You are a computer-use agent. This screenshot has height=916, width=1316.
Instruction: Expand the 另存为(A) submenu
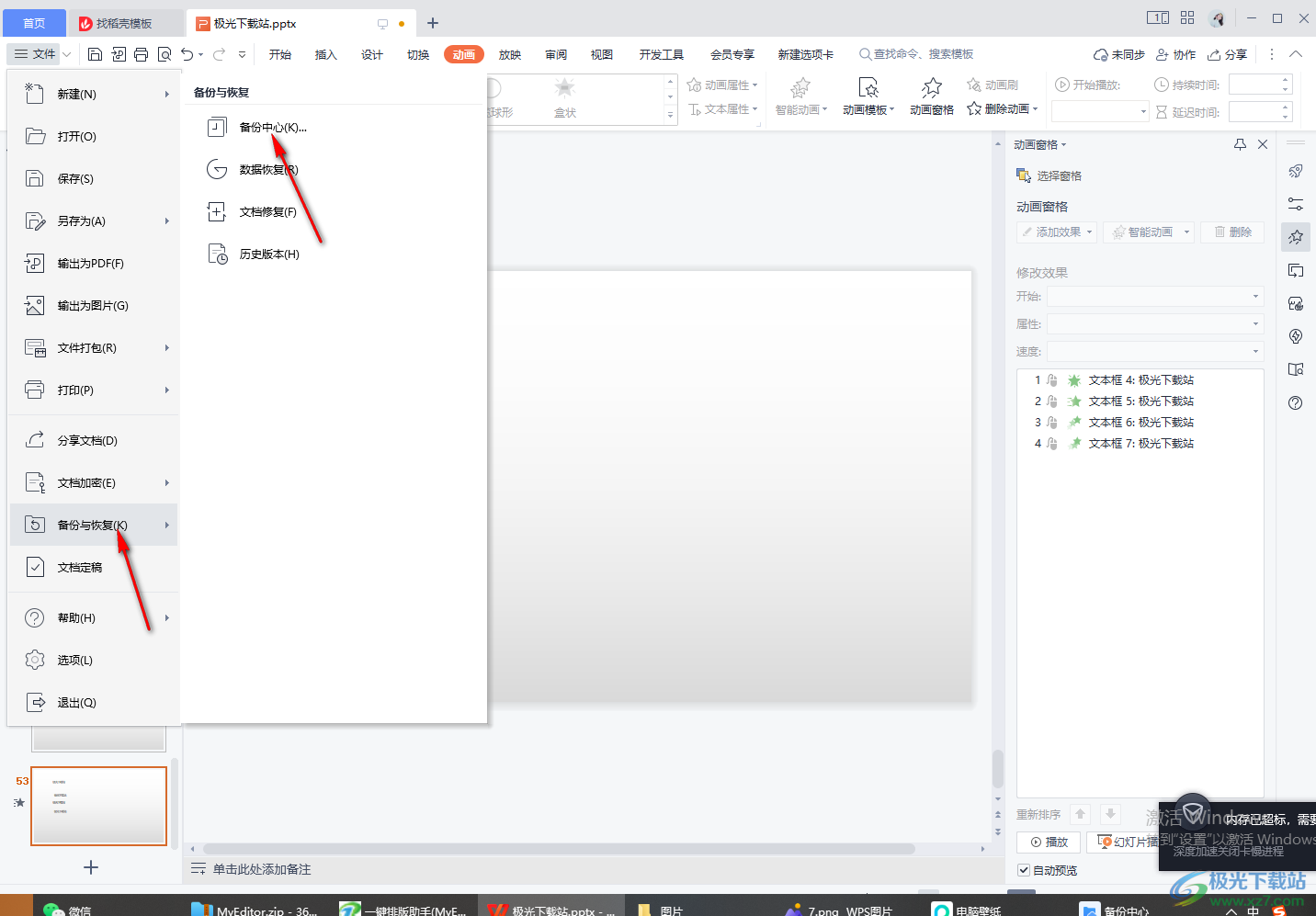[166, 221]
